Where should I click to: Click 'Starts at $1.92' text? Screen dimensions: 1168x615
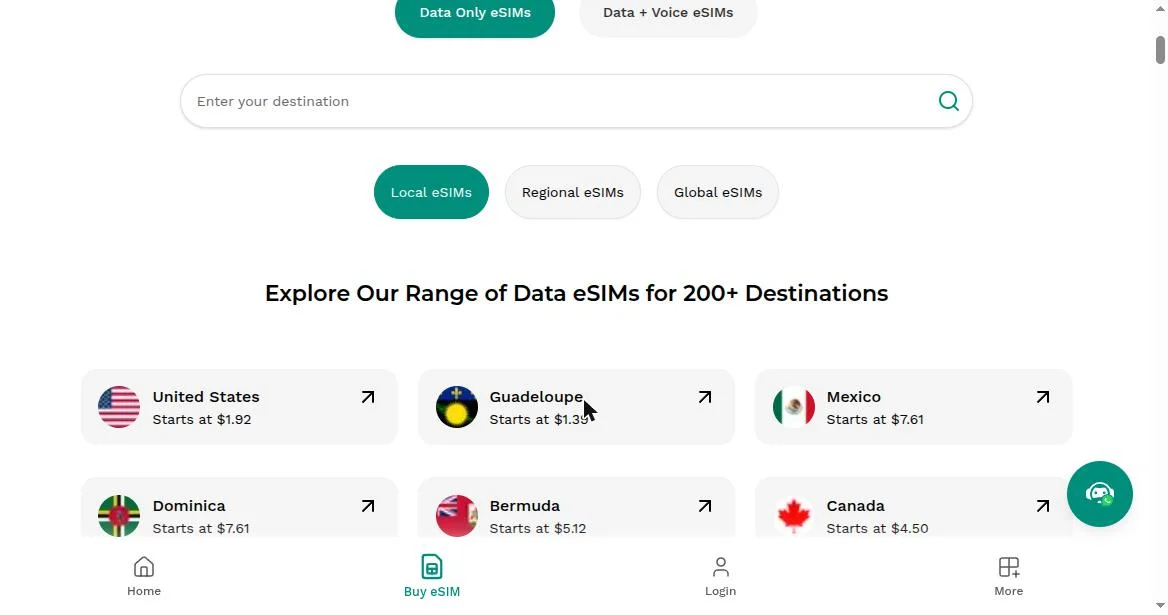point(202,419)
